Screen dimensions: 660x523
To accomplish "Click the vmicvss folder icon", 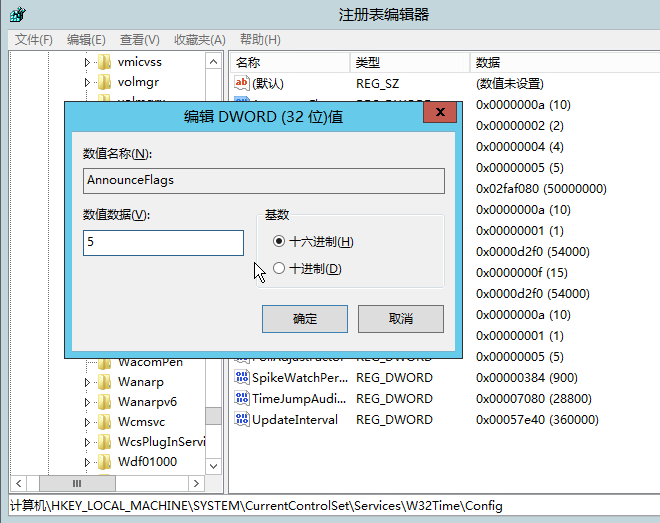I will [104, 62].
